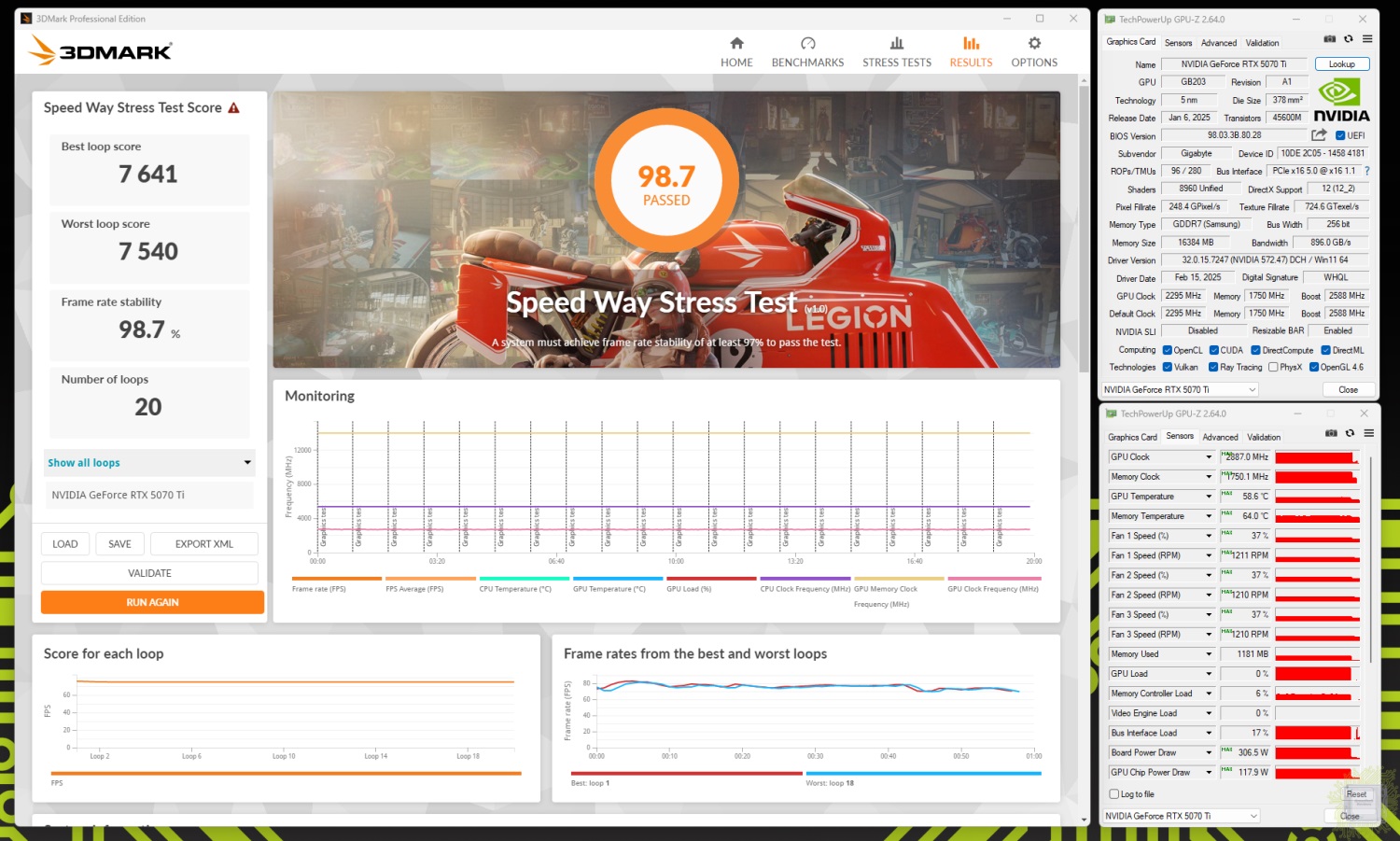Open GPU selector in Graphics Card GPU-Z window
This screenshot has width=1400, height=841.
1180,390
